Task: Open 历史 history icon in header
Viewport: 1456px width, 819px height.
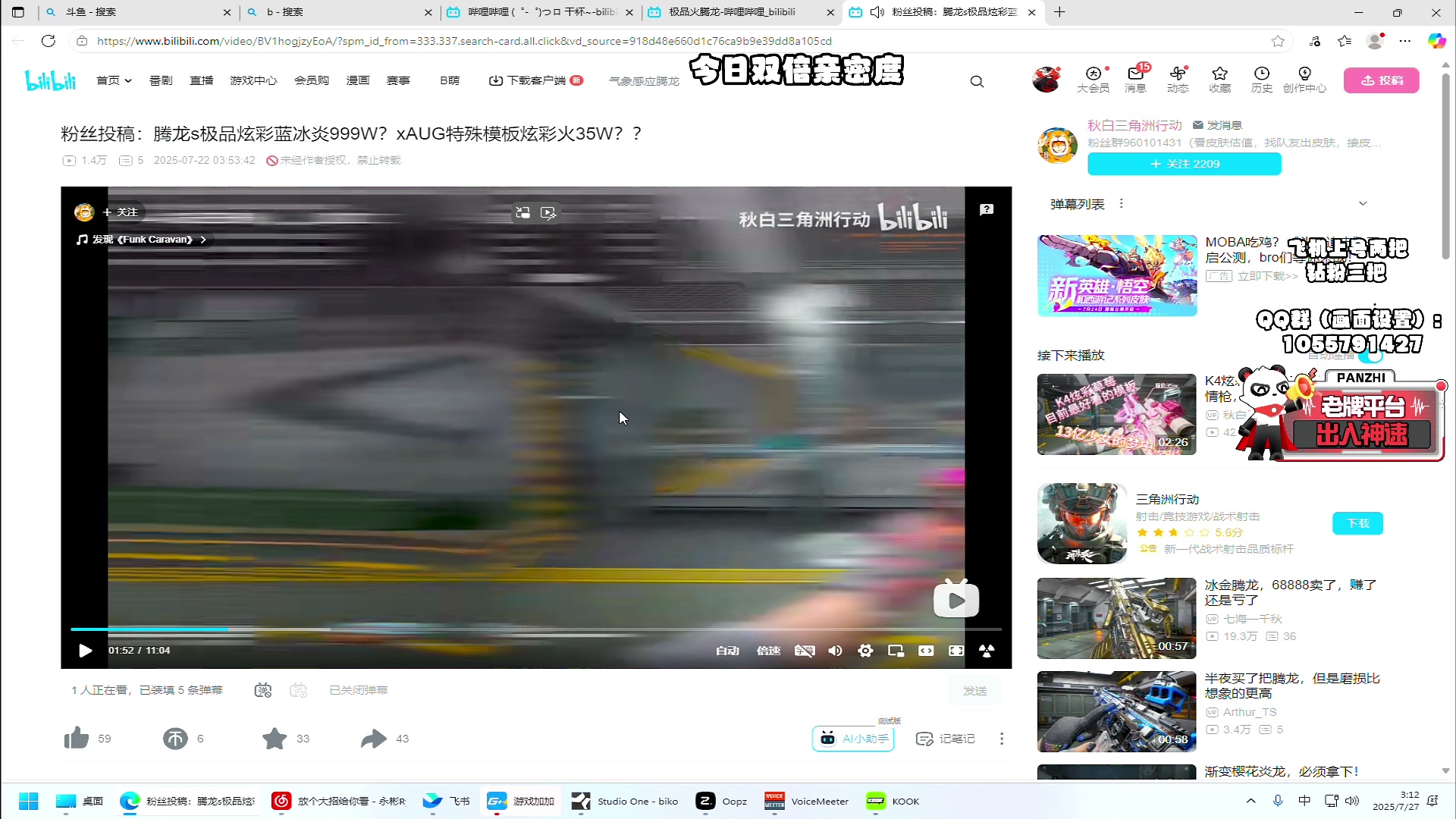Action: click(x=1262, y=79)
